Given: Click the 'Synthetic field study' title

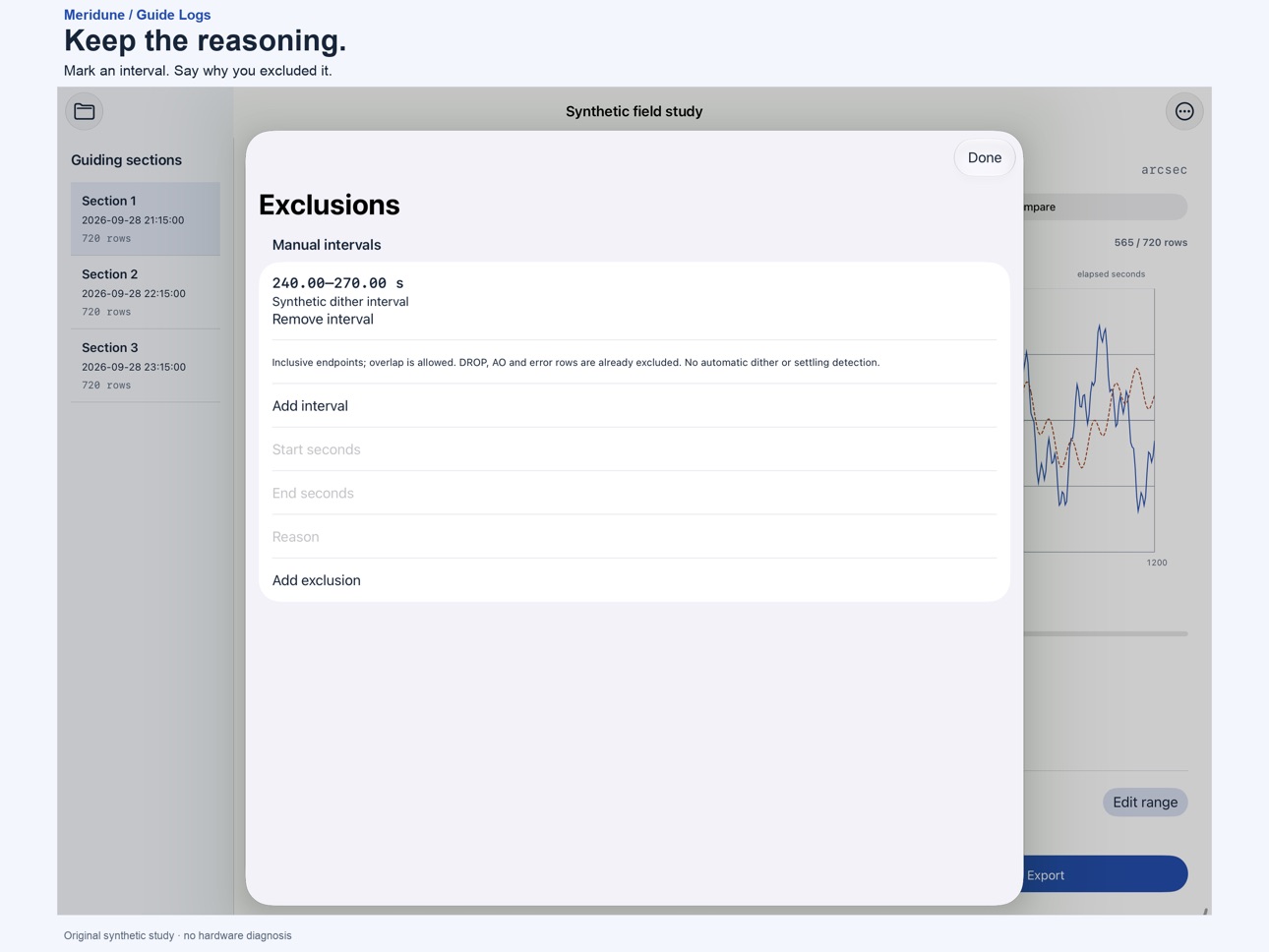Looking at the screenshot, I should click(x=634, y=111).
